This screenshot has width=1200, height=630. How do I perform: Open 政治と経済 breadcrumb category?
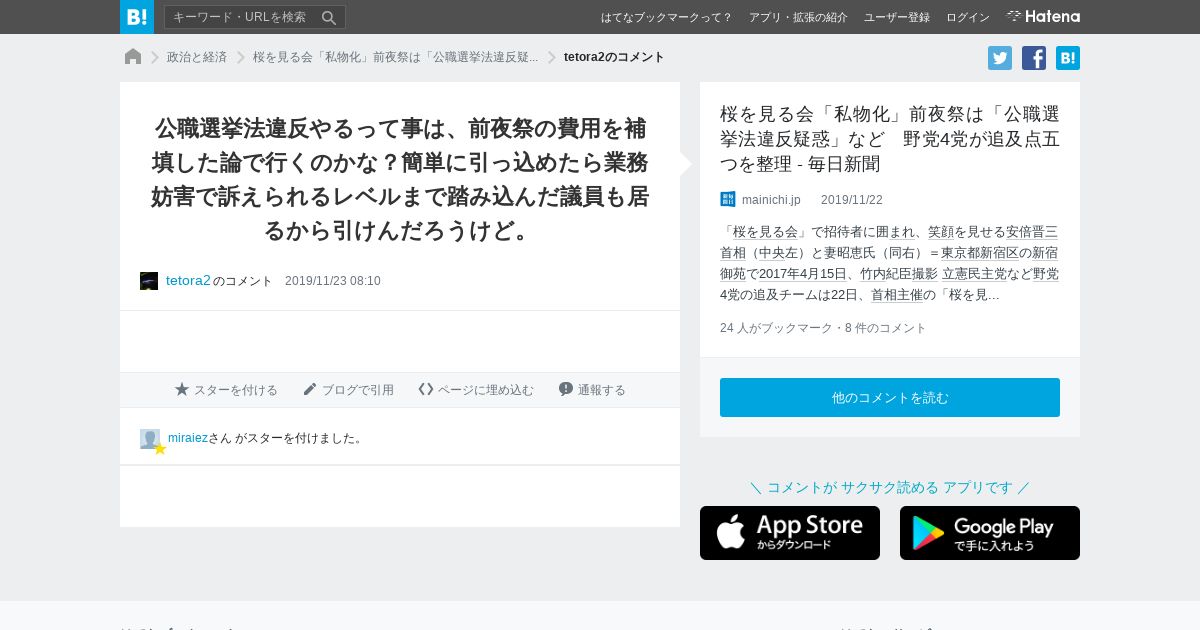pos(197,57)
